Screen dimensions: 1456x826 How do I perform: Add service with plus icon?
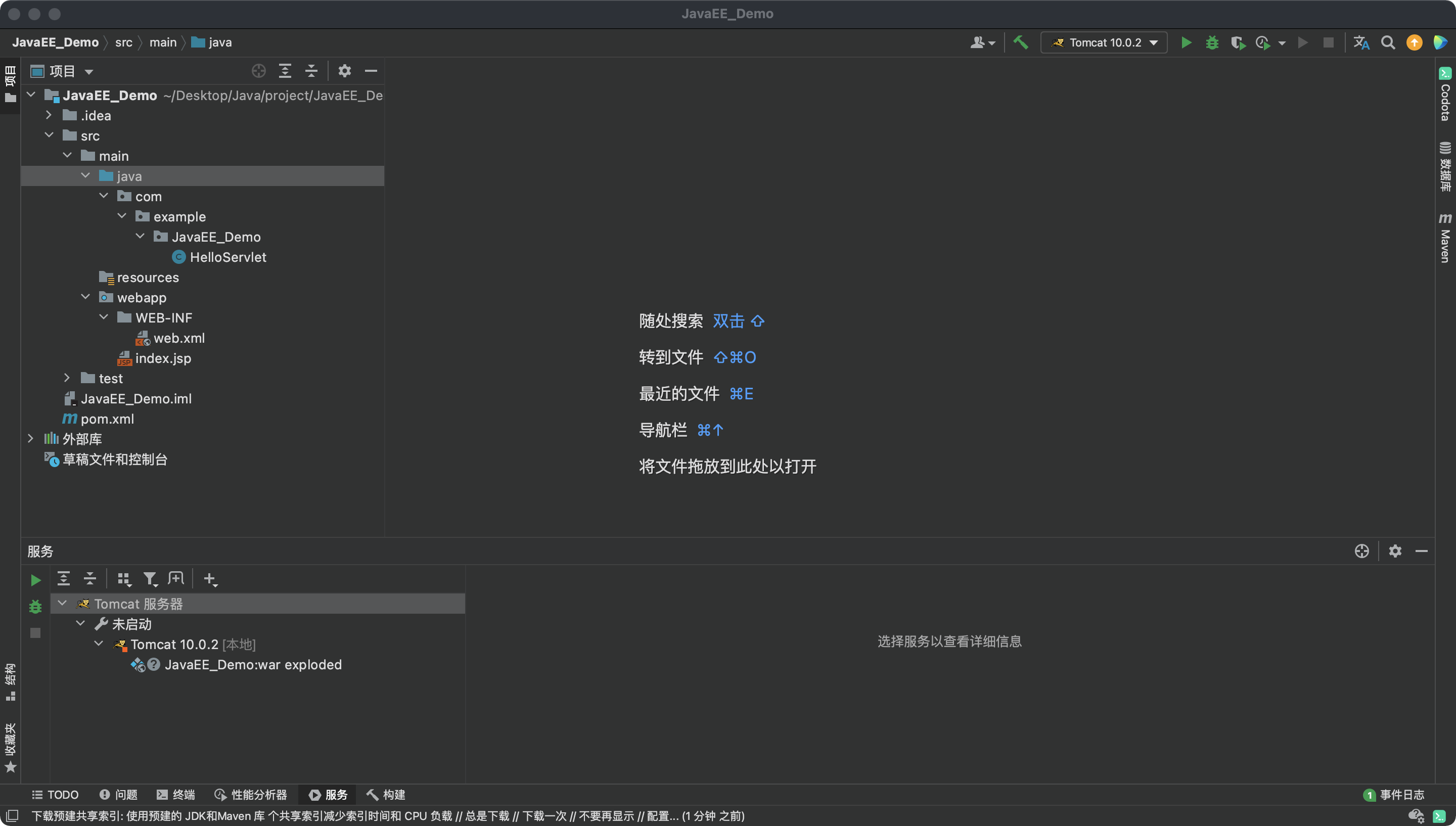tap(210, 579)
